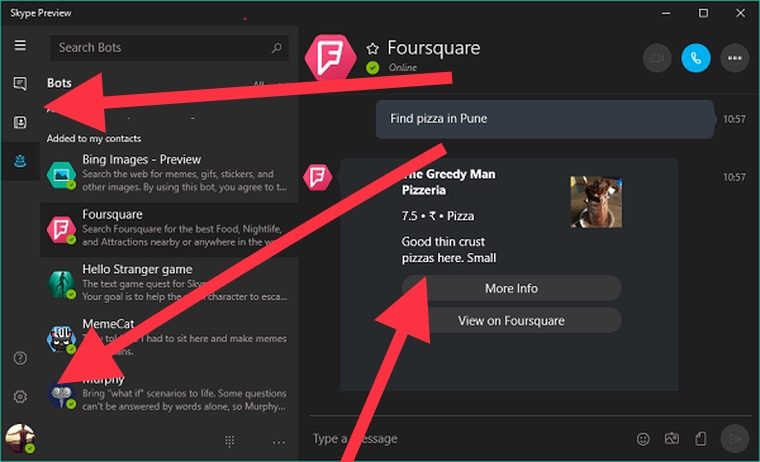This screenshot has width=760, height=462.
Task: Open the dial pad grid icon
Action: pyautogui.click(x=230, y=441)
